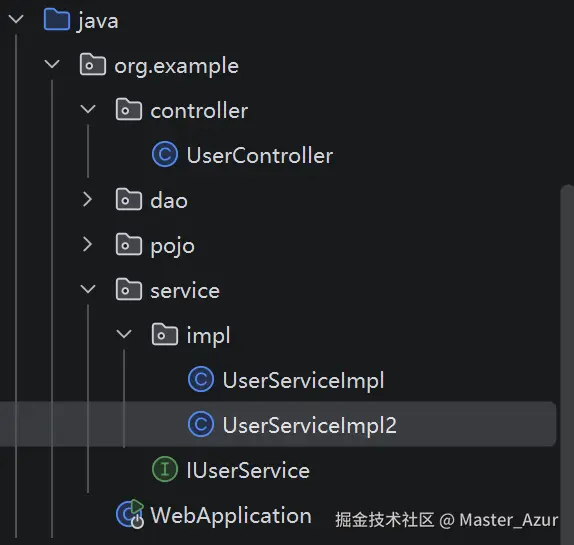This screenshot has width=574, height=545.
Task: Click the org.example package icon
Action: (93, 64)
